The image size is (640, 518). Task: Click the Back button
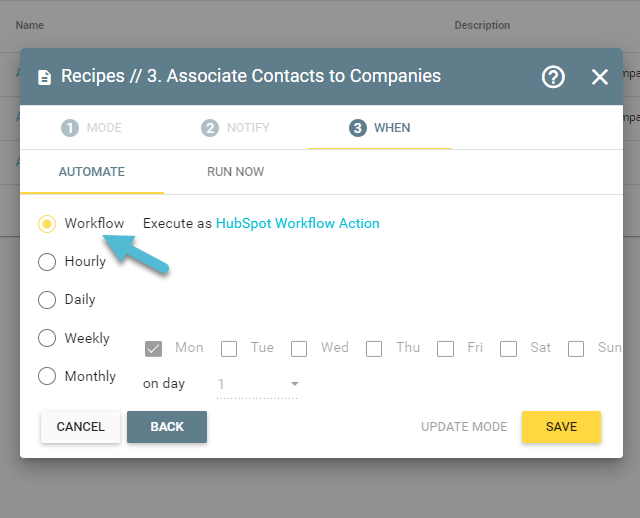tap(167, 427)
